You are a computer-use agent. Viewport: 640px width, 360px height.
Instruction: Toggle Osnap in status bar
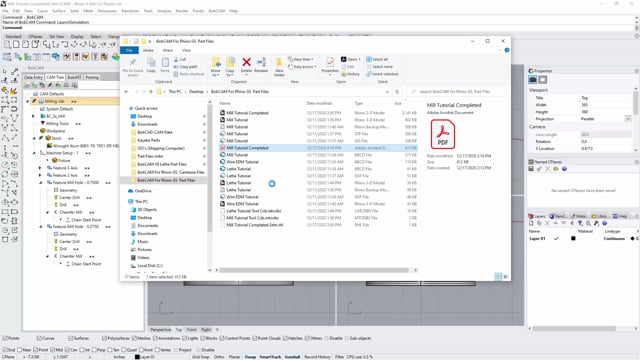(250, 357)
